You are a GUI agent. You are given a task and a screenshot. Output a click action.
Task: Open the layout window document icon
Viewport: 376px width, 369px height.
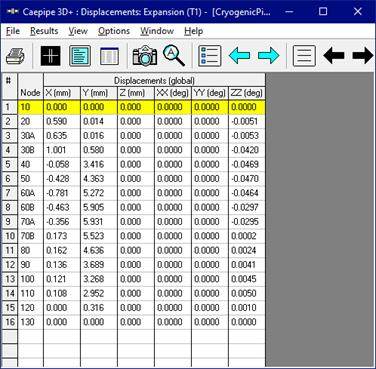(x=80, y=56)
